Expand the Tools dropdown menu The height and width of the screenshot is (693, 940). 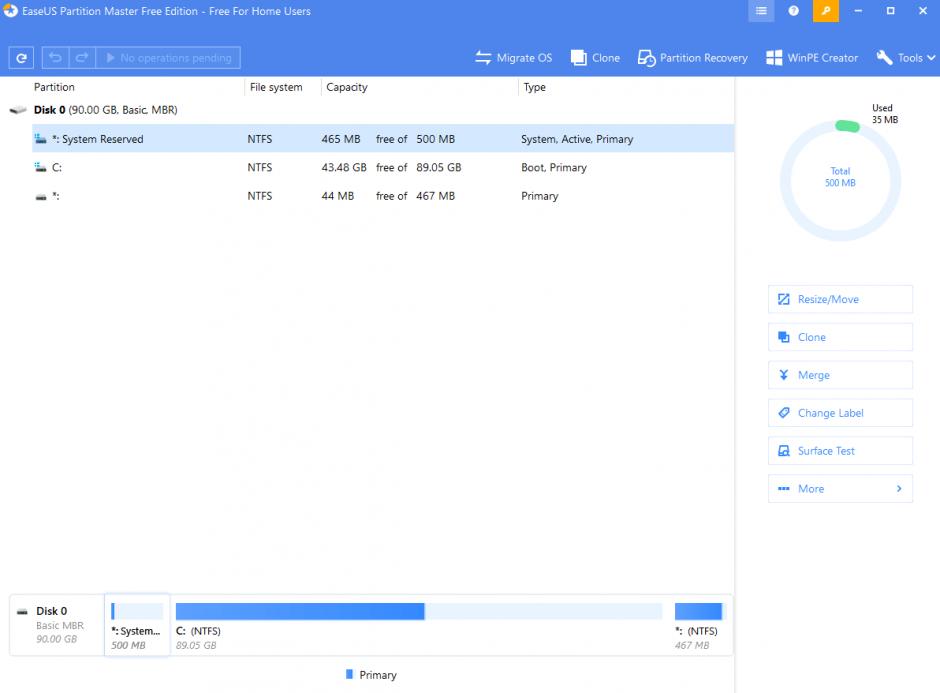(905, 58)
